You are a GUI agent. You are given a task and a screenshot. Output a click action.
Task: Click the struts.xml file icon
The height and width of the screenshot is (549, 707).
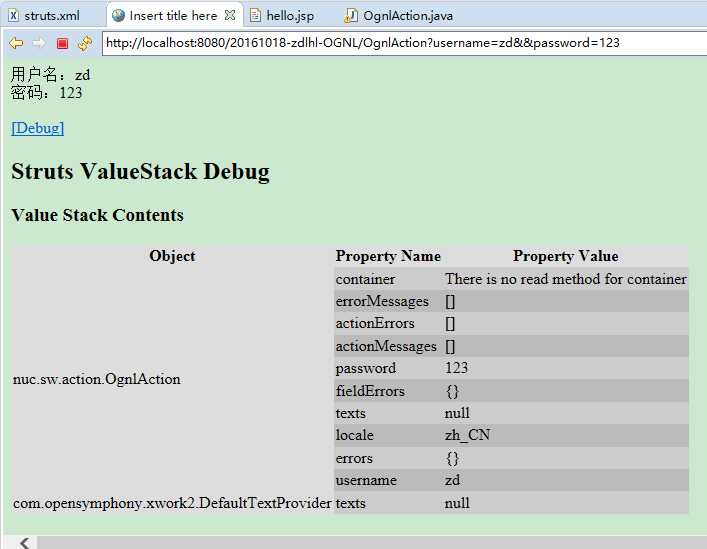(x=13, y=16)
